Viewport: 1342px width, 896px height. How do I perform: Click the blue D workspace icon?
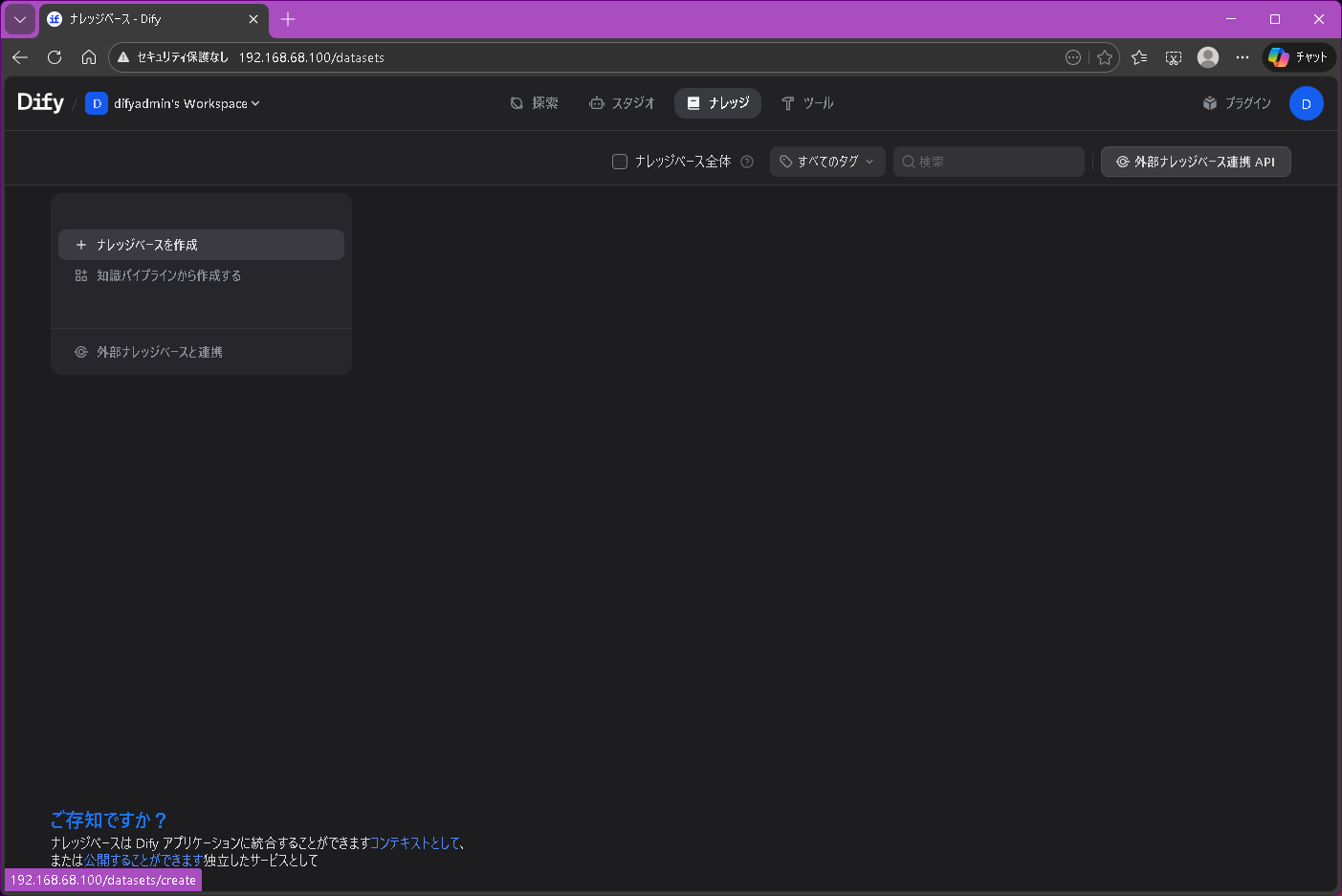(x=97, y=103)
